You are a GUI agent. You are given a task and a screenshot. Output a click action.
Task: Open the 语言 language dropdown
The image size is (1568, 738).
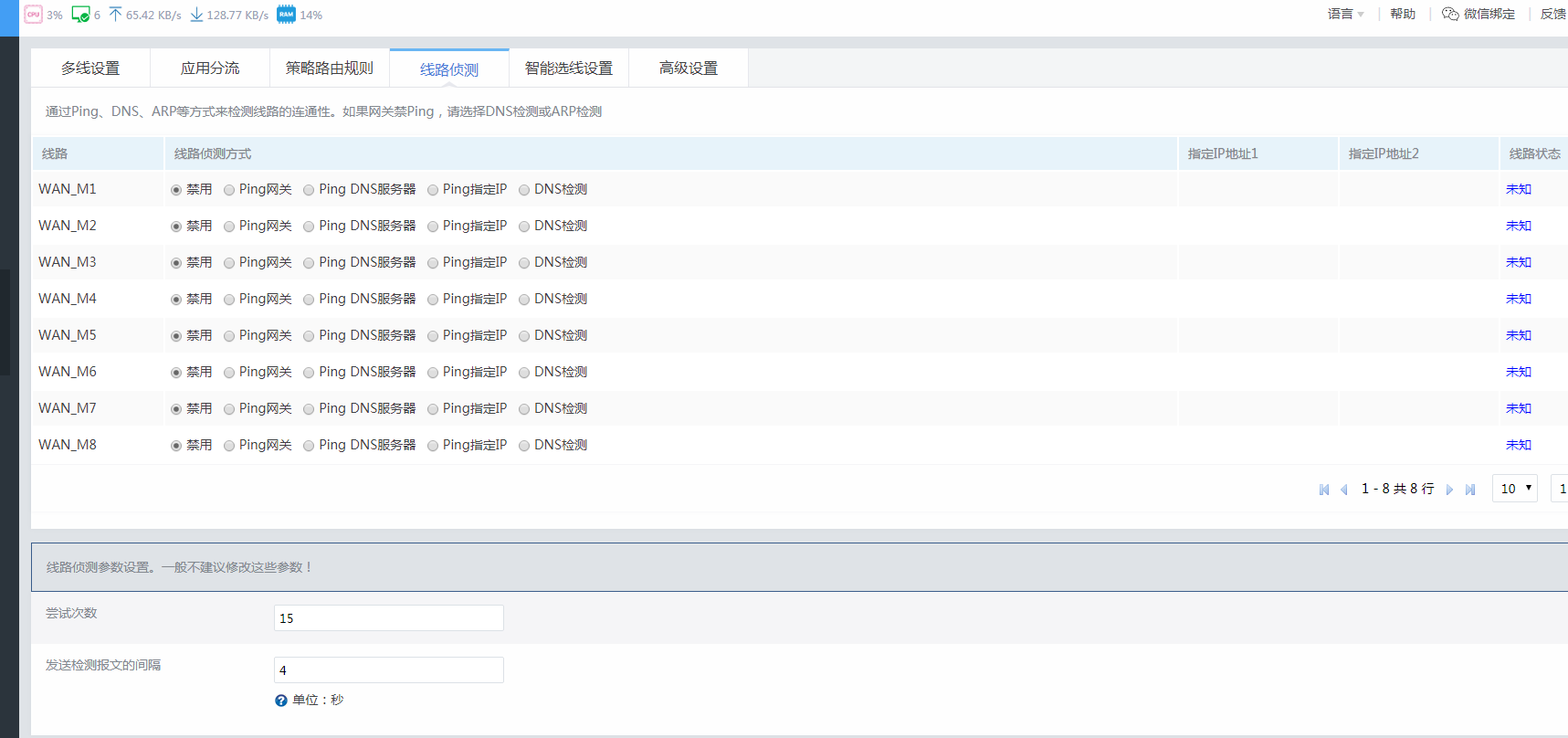tap(1346, 14)
